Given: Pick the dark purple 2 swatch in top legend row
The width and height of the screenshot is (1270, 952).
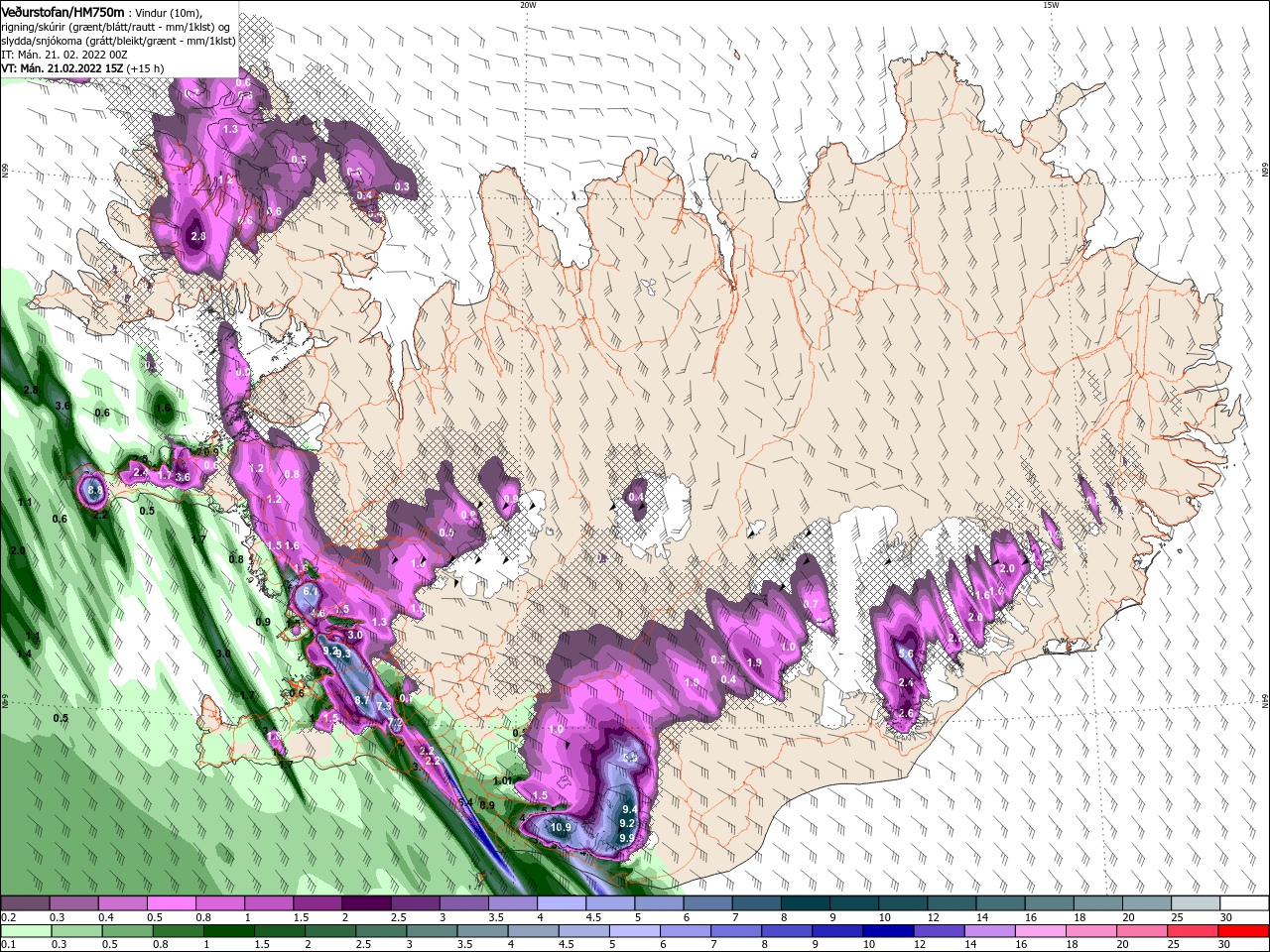Looking at the screenshot, I should point(366,903).
